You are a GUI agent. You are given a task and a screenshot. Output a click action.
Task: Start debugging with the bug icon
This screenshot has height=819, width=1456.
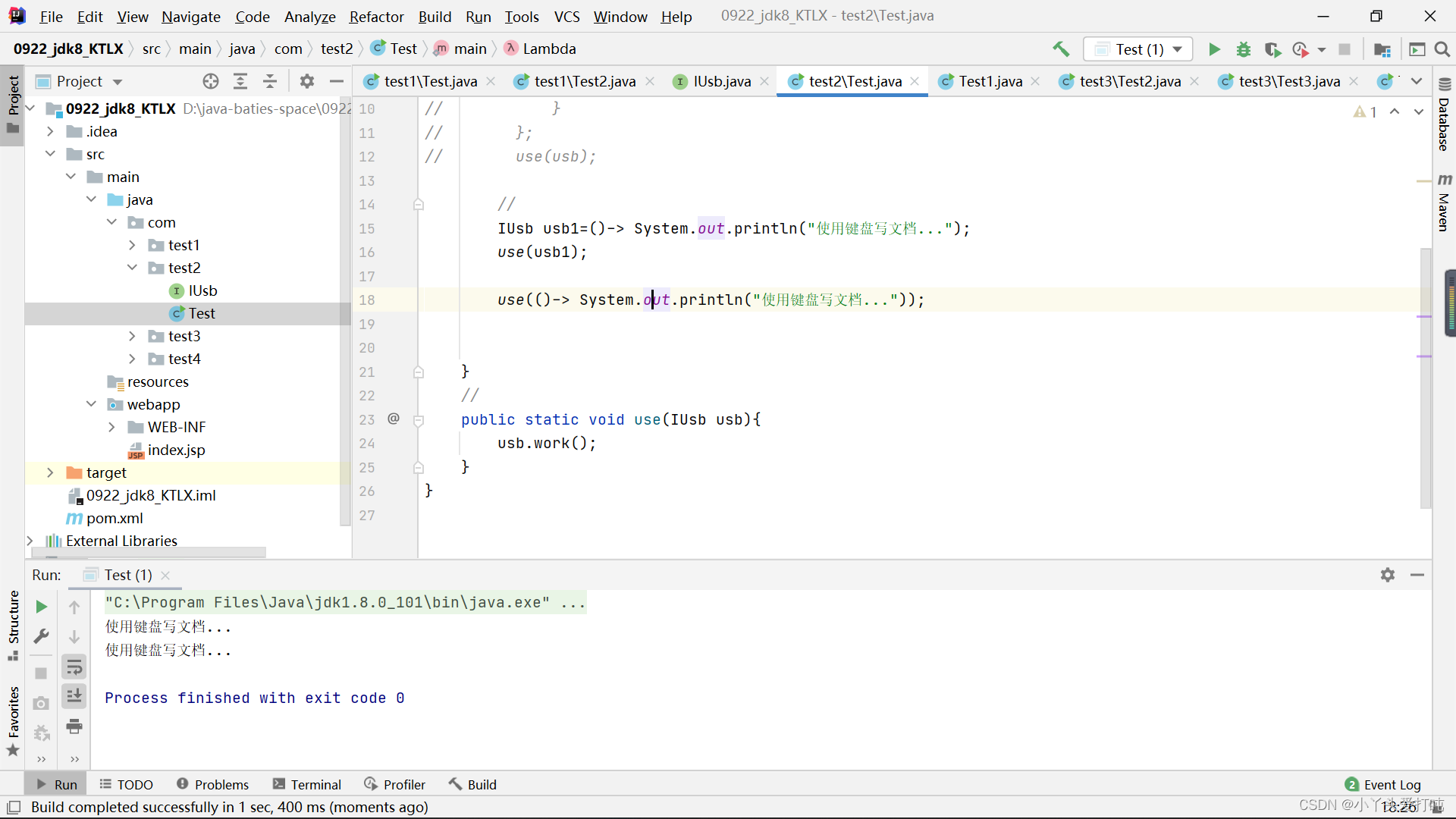point(1244,49)
